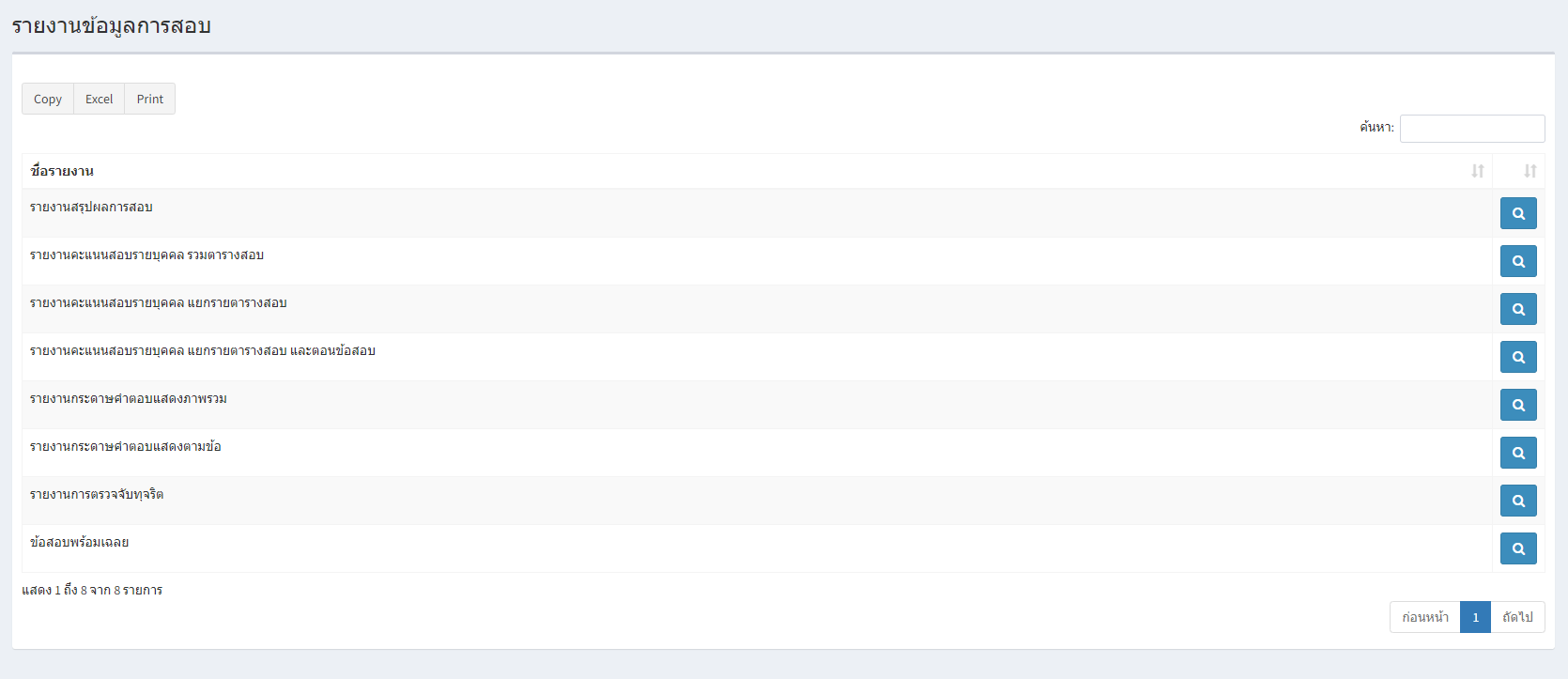Open ข้อสอบพร้อมเฉลย using search icon

(x=1518, y=548)
